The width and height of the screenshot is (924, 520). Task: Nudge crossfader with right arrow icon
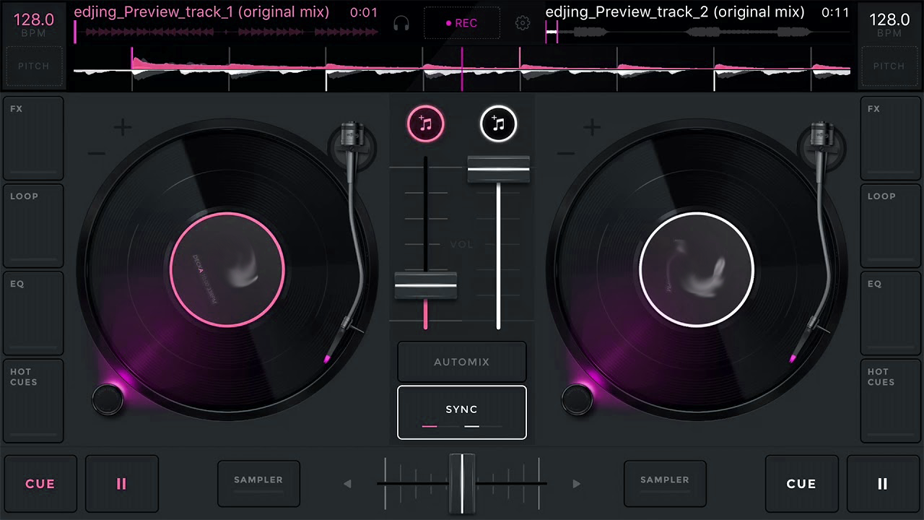pos(576,483)
